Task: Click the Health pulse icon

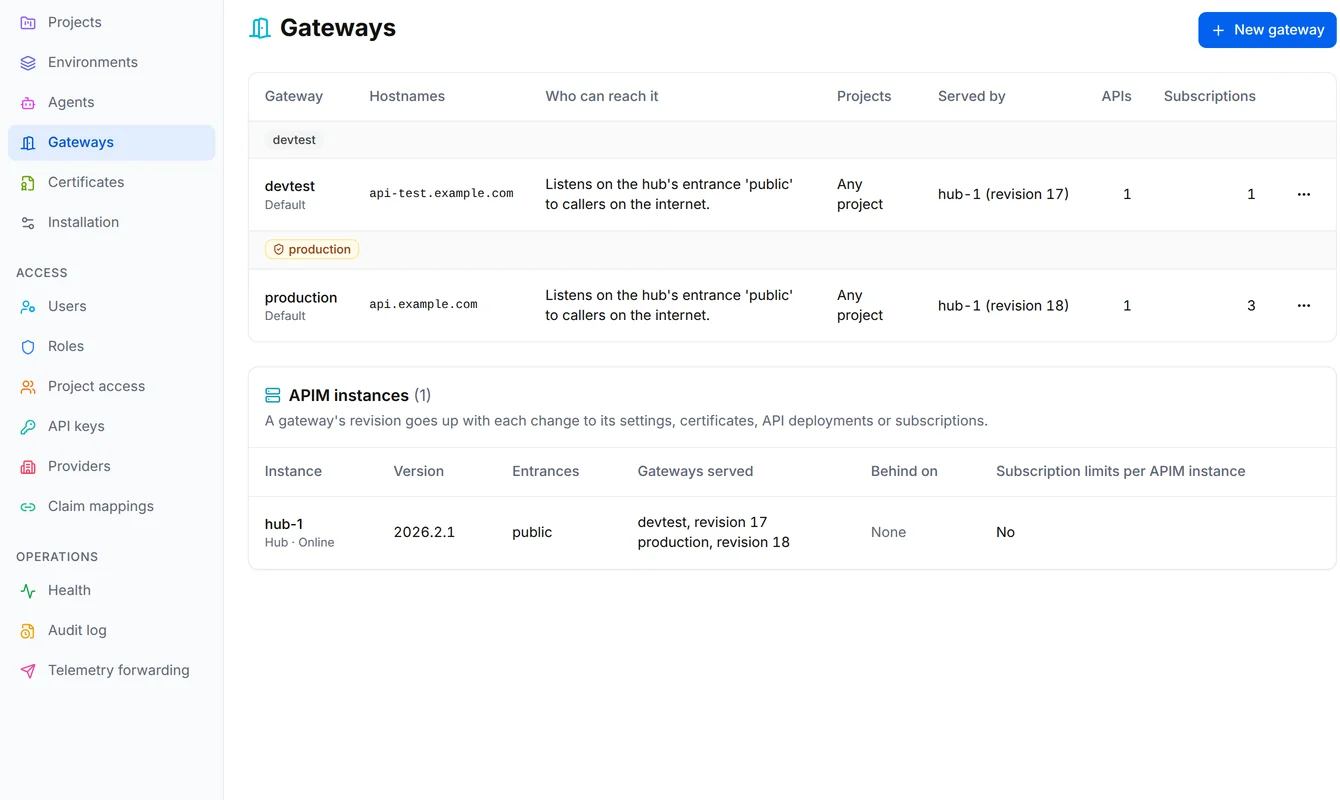Action: click(28, 590)
